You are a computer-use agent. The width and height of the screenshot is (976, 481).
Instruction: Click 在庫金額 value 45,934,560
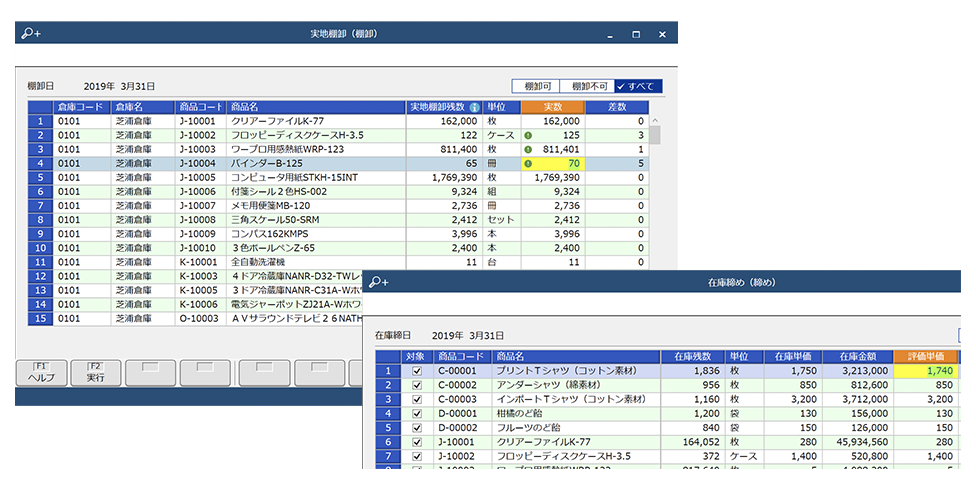tap(863, 442)
